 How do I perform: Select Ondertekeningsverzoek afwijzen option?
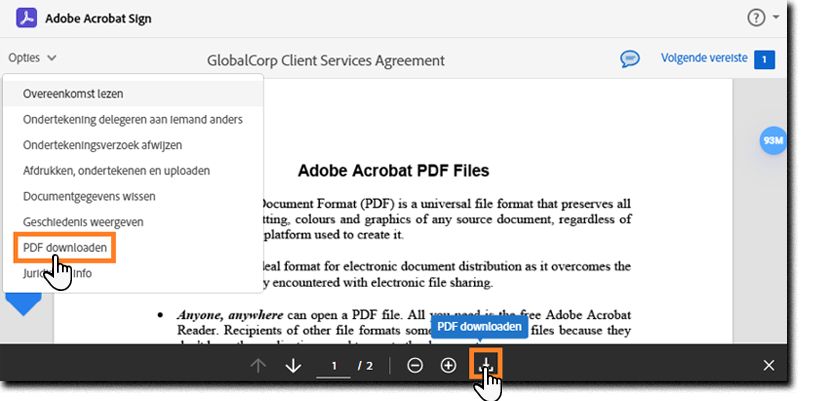[133, 145]
